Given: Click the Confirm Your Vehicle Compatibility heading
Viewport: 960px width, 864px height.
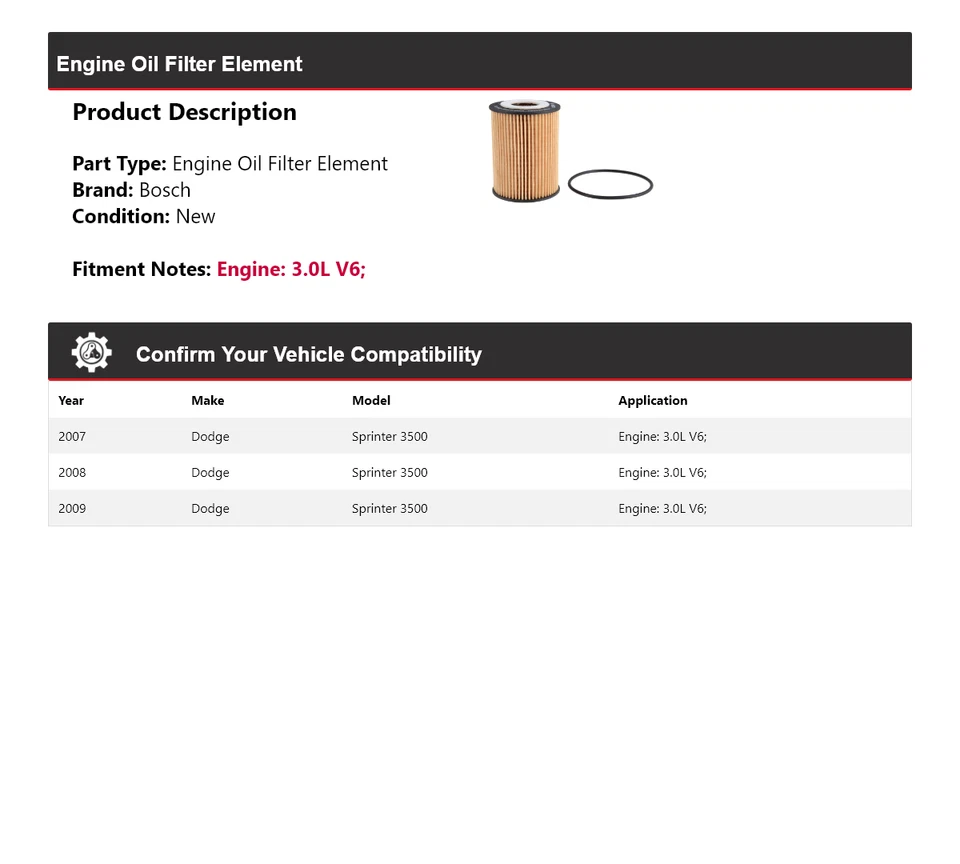Looking at the screenshot, I should (309, 355).
